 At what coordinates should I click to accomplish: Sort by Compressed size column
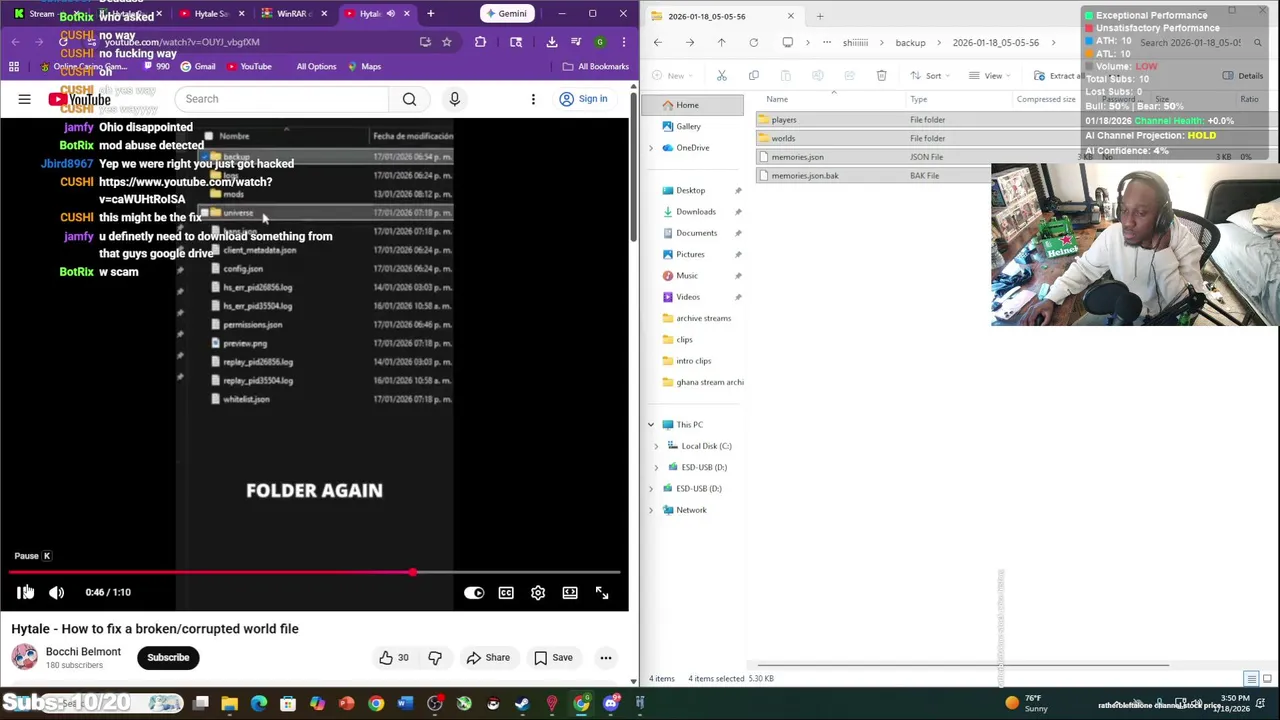pyautogui.click(x=1046, y=99)
